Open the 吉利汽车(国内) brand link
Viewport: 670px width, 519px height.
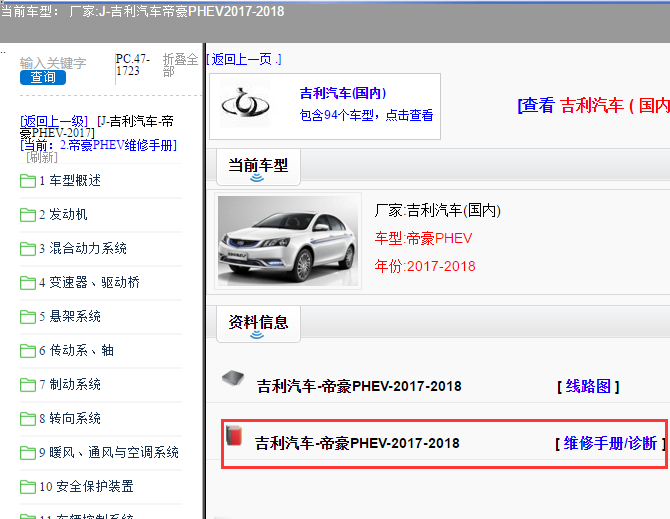pos(343,93)
